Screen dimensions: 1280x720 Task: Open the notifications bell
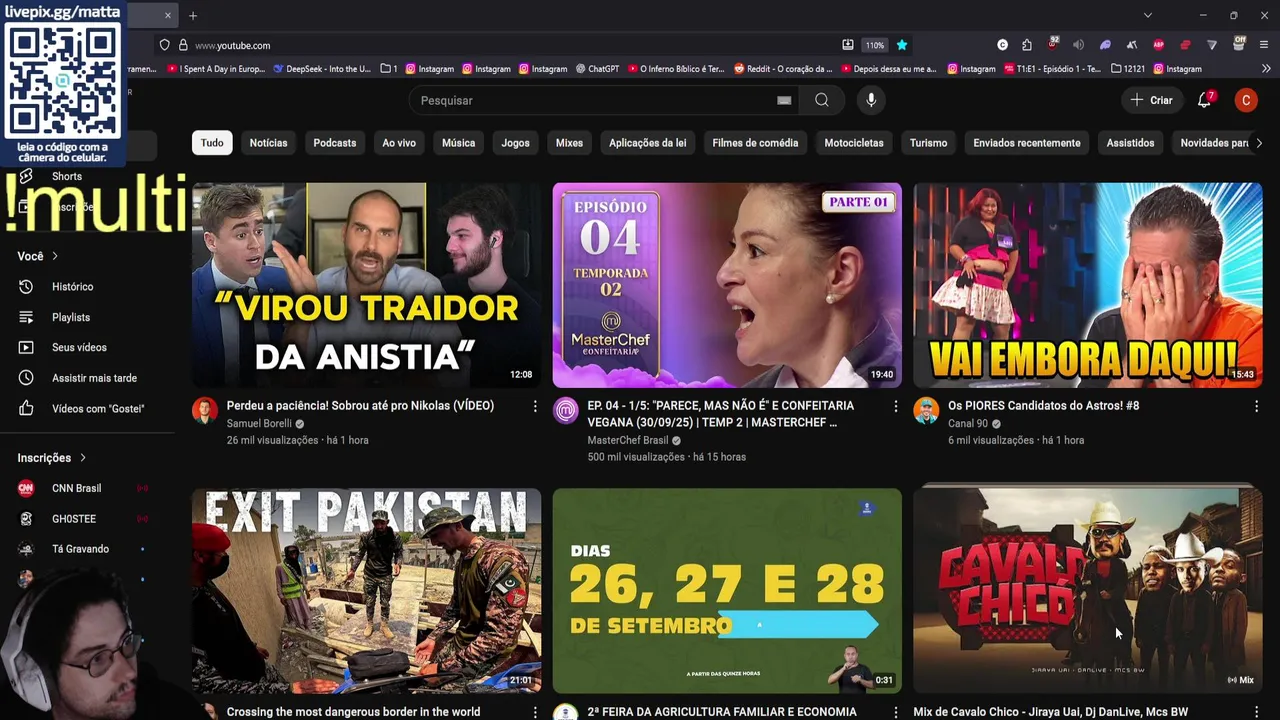click(1205, 100)
